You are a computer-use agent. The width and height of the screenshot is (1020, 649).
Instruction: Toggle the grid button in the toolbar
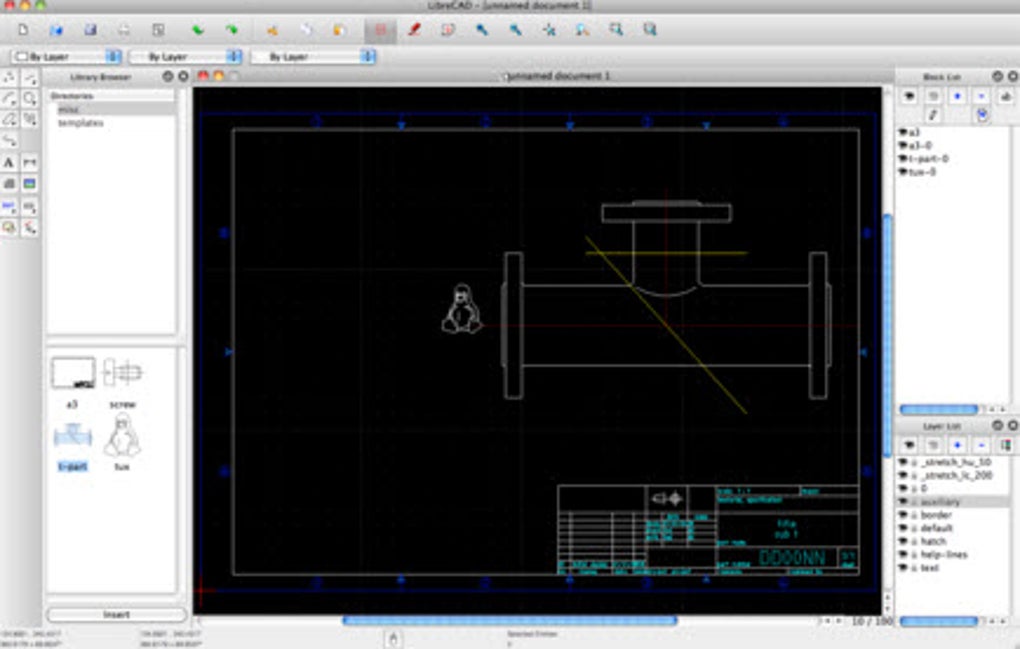click(380, 29)
